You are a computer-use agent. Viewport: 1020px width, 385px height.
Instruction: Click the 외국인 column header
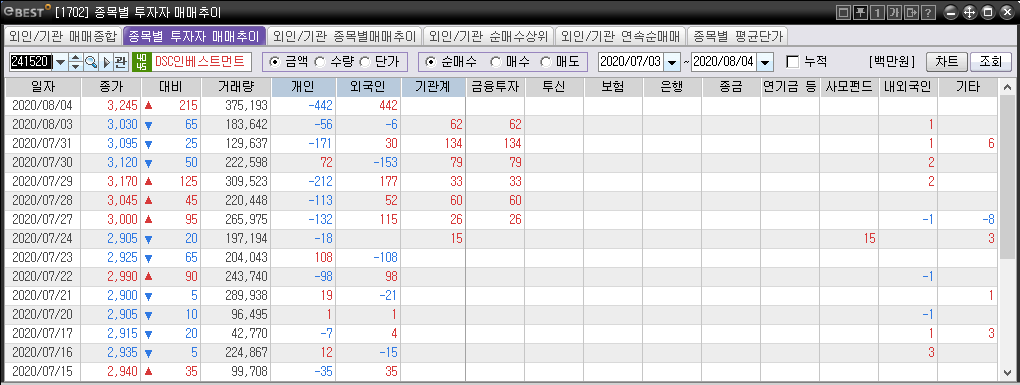click(x=369, y=87)
